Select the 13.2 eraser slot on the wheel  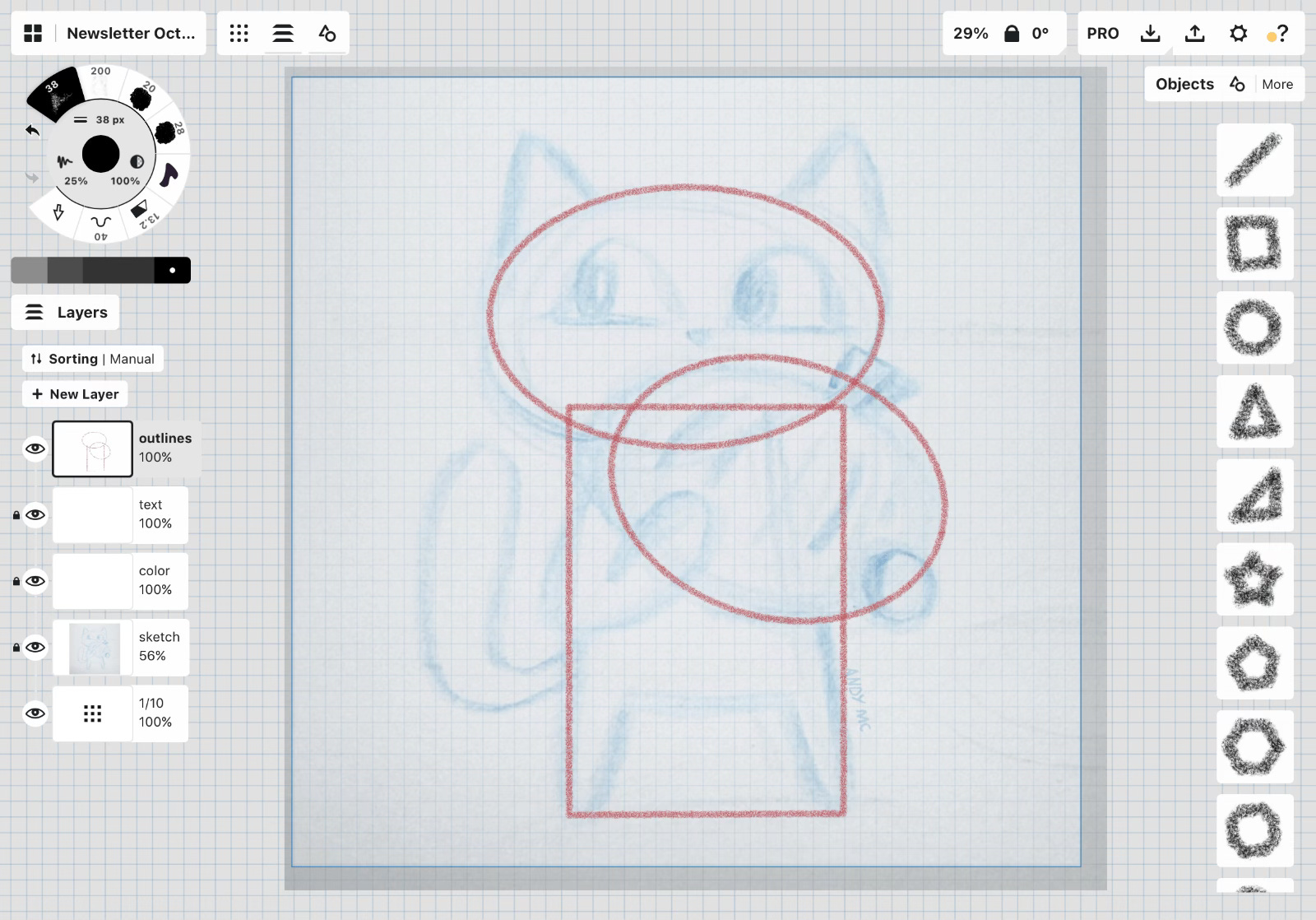(x=142, y=211)
